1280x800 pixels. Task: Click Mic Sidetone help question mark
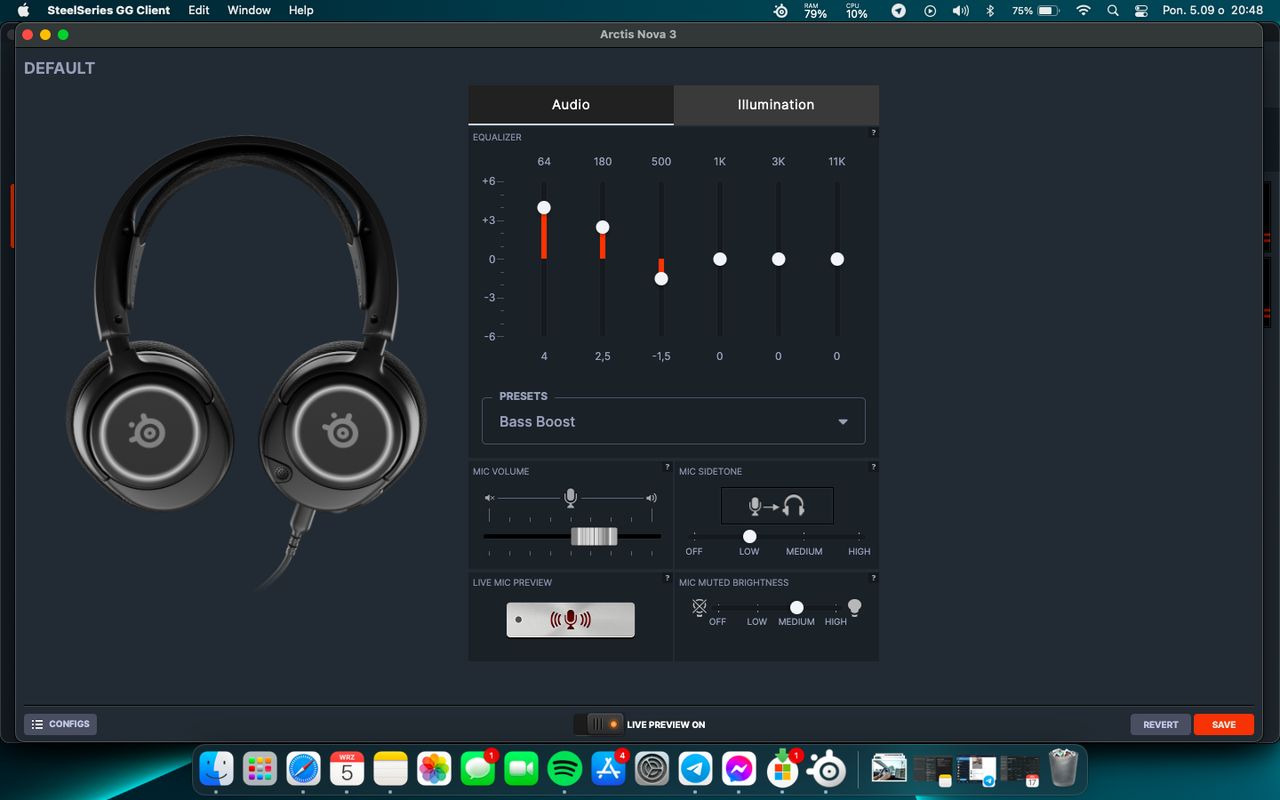[873, 467]
